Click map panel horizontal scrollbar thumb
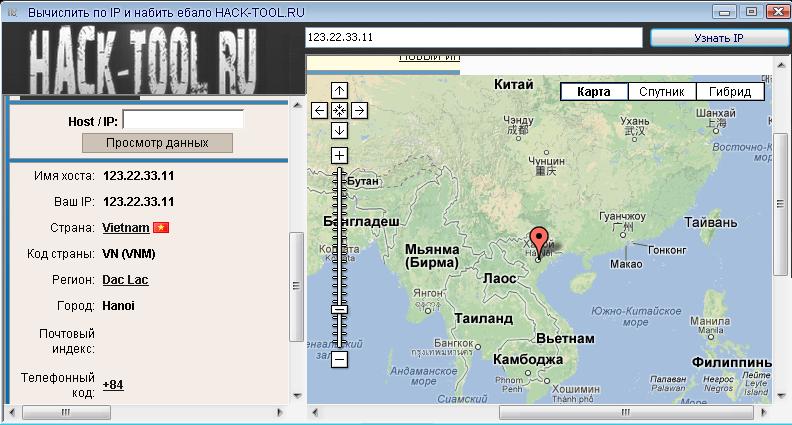The height and width of the screenshot is (425, 792). (625, 412)
